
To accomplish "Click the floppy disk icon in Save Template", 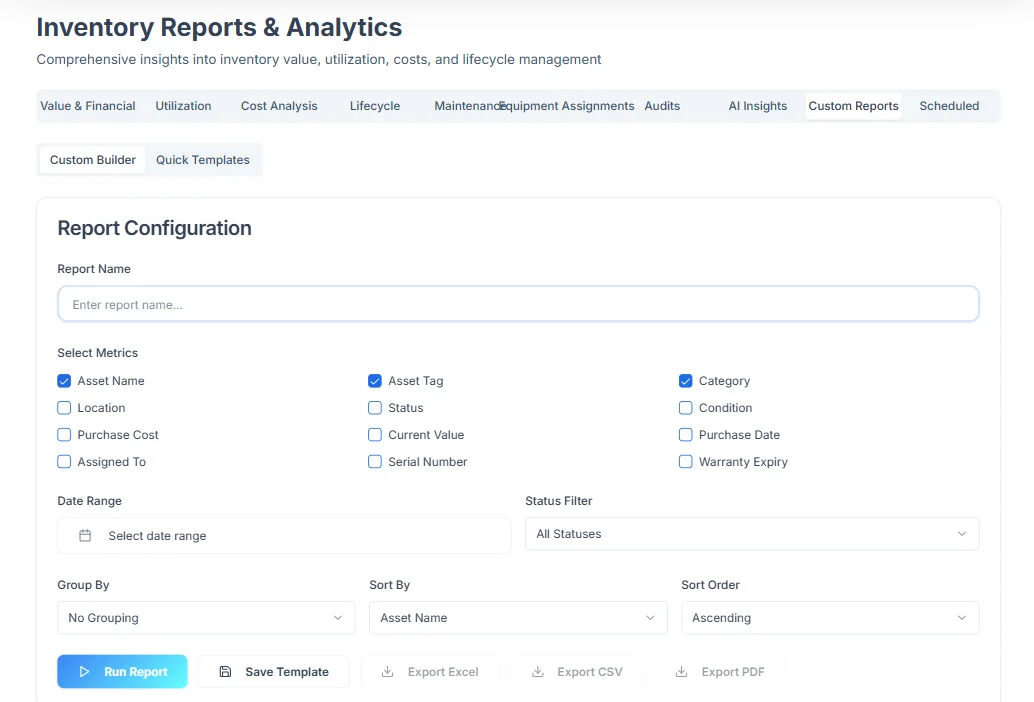I will point(226,672).
